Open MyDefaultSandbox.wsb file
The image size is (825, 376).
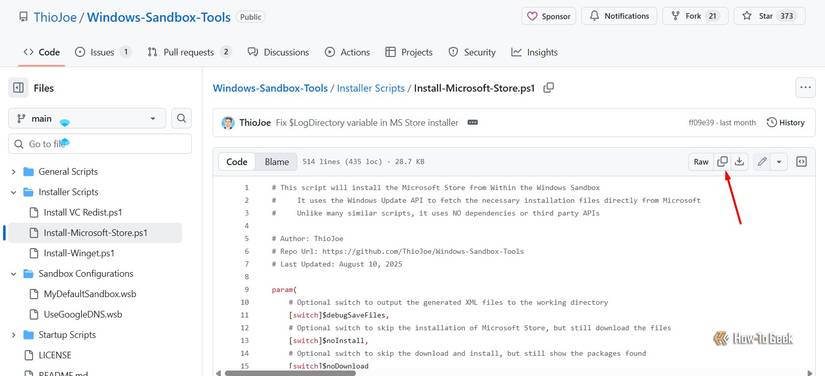[89, 294]
